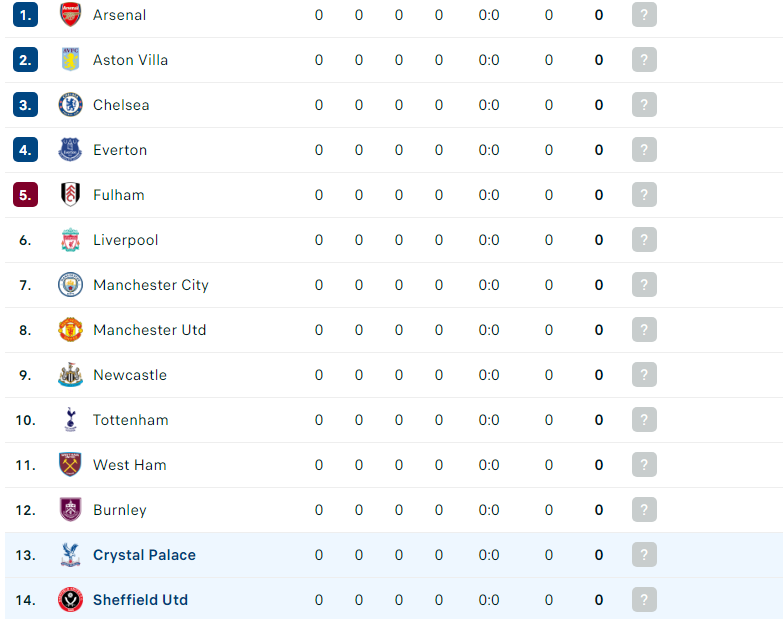Open the West Ham team page
Viewport: 783px width, 619px height.
130,465
